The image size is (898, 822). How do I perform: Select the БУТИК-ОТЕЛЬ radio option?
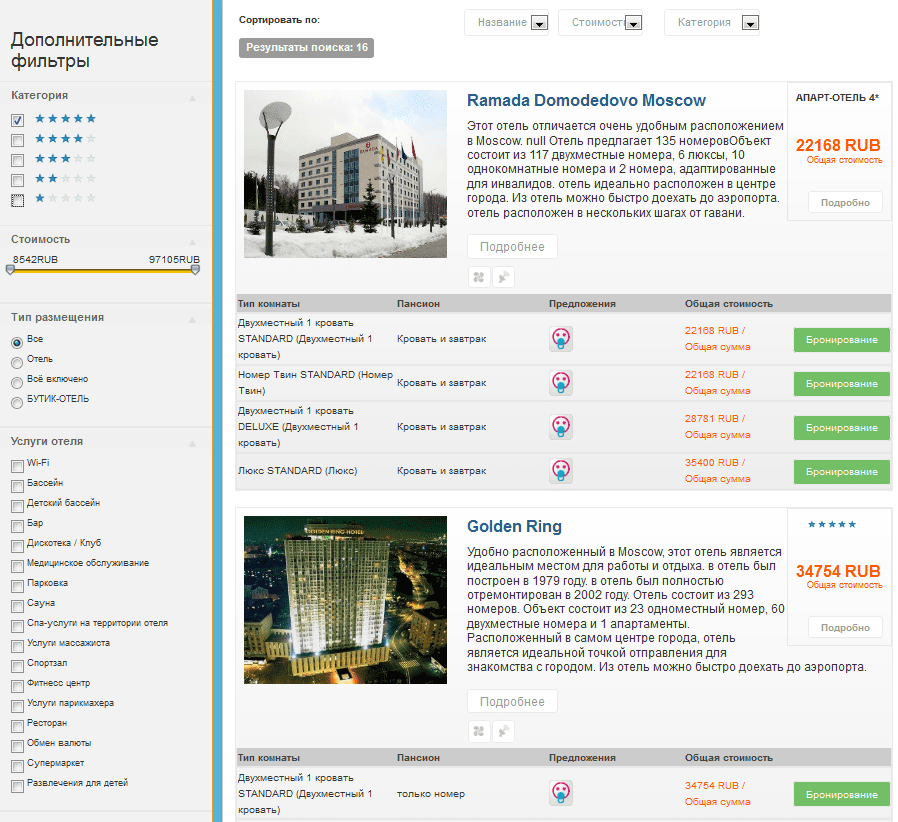click(x=17, y=403)
